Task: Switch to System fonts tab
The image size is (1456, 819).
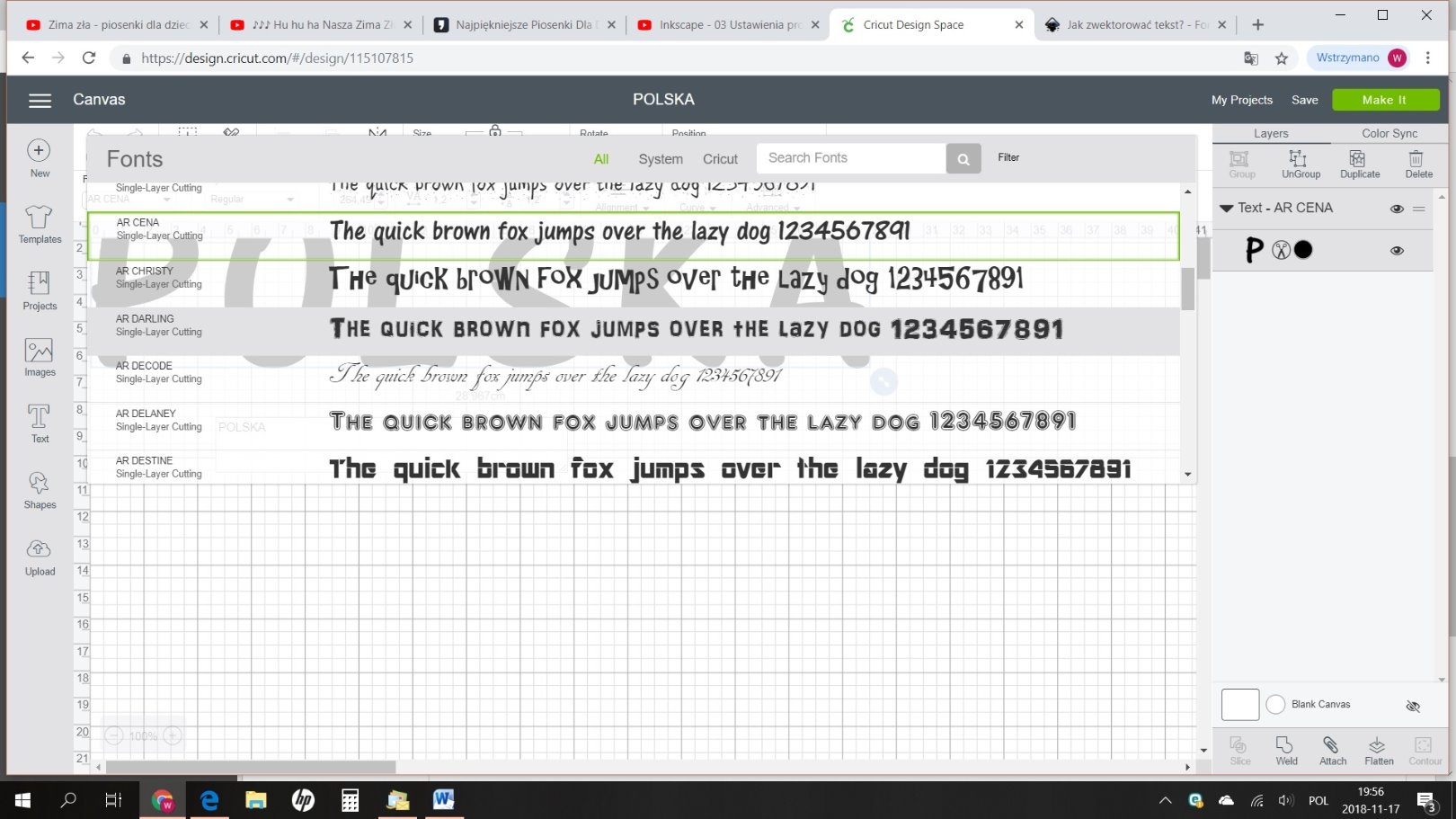Action: 661,159
